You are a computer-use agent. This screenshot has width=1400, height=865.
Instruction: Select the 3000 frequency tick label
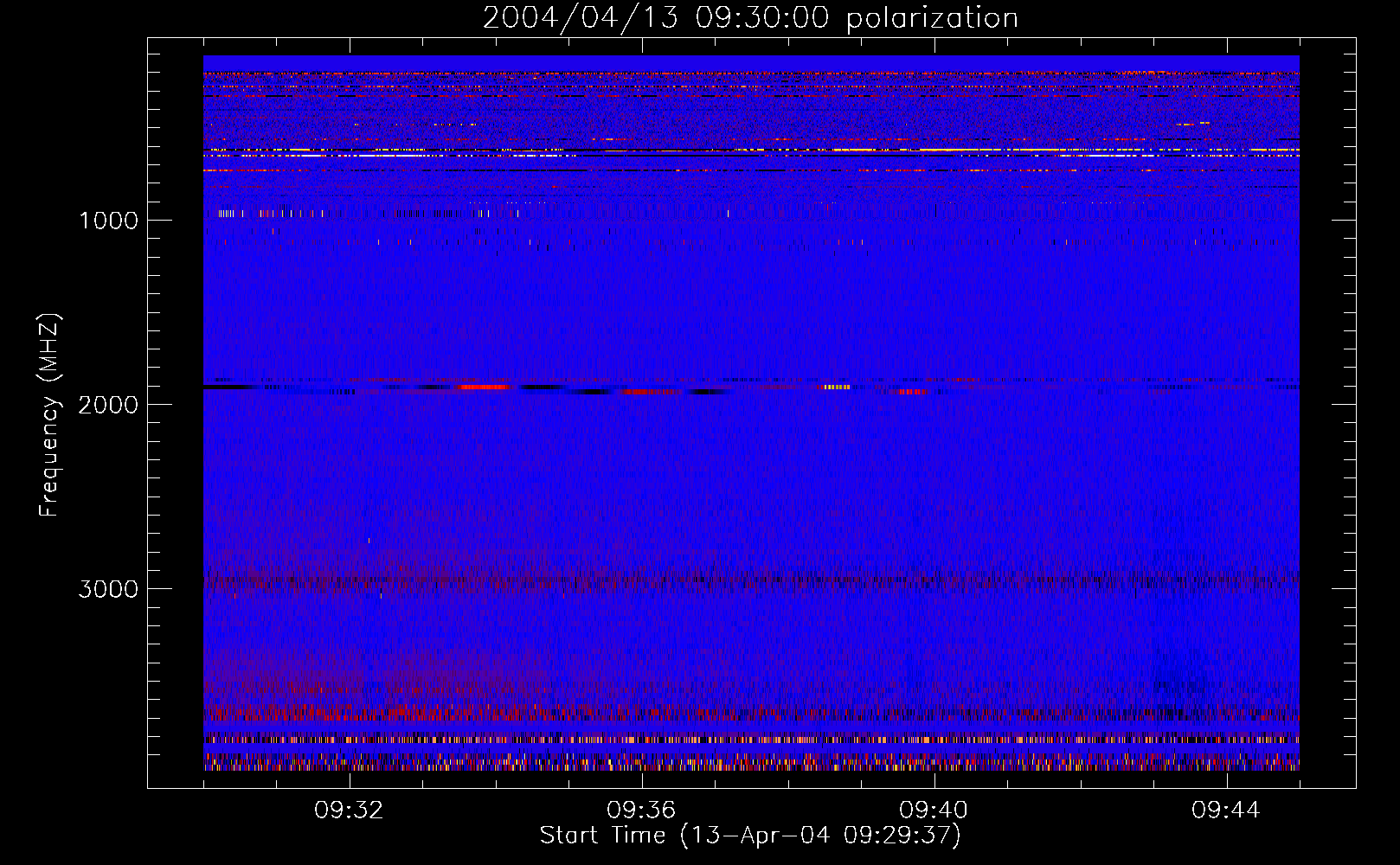point(108,589)
